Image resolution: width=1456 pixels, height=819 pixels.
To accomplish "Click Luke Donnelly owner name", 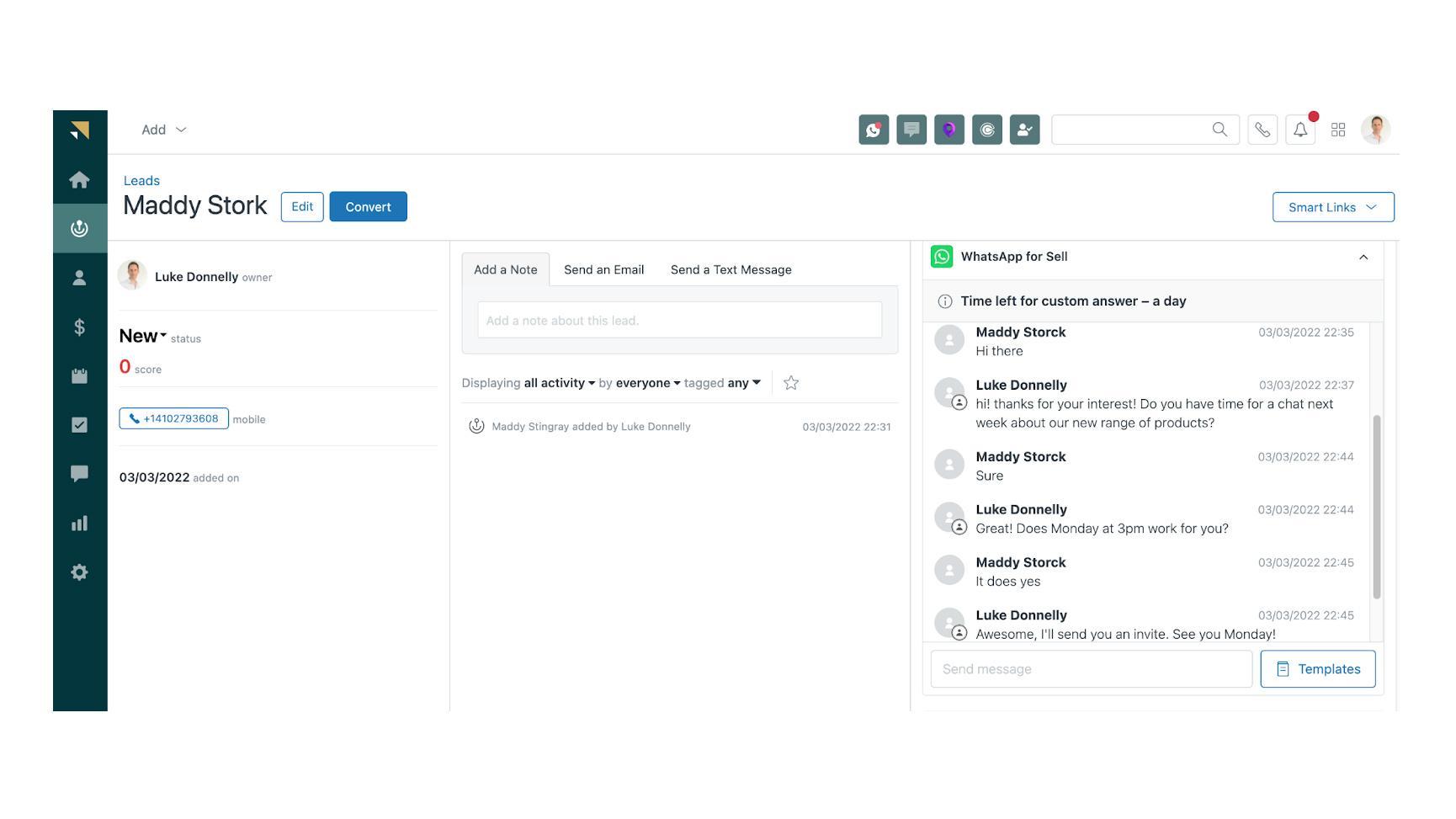I will pos(196,277).
